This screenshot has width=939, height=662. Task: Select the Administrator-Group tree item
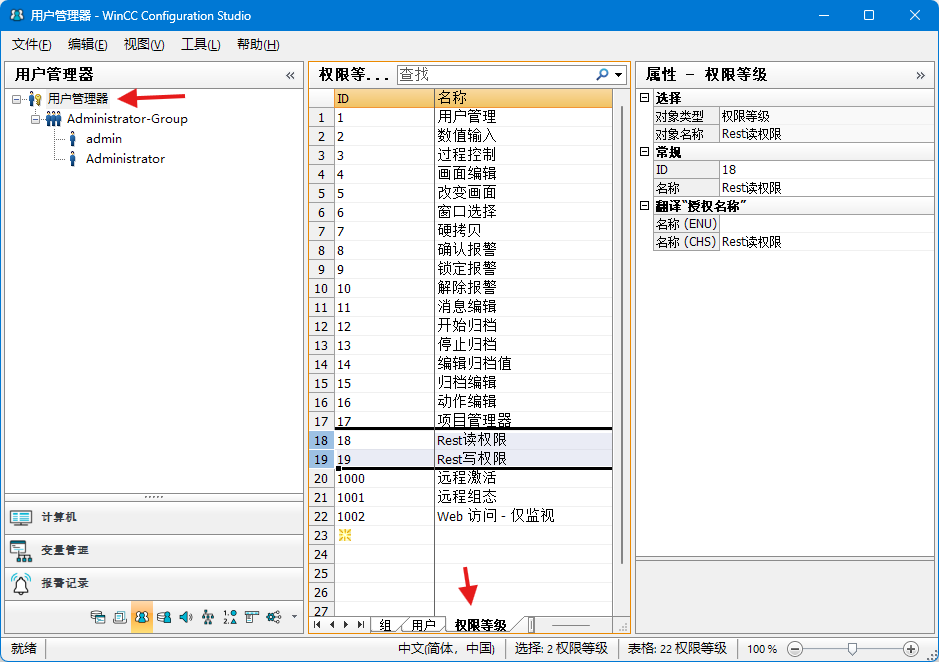[127, 119]
